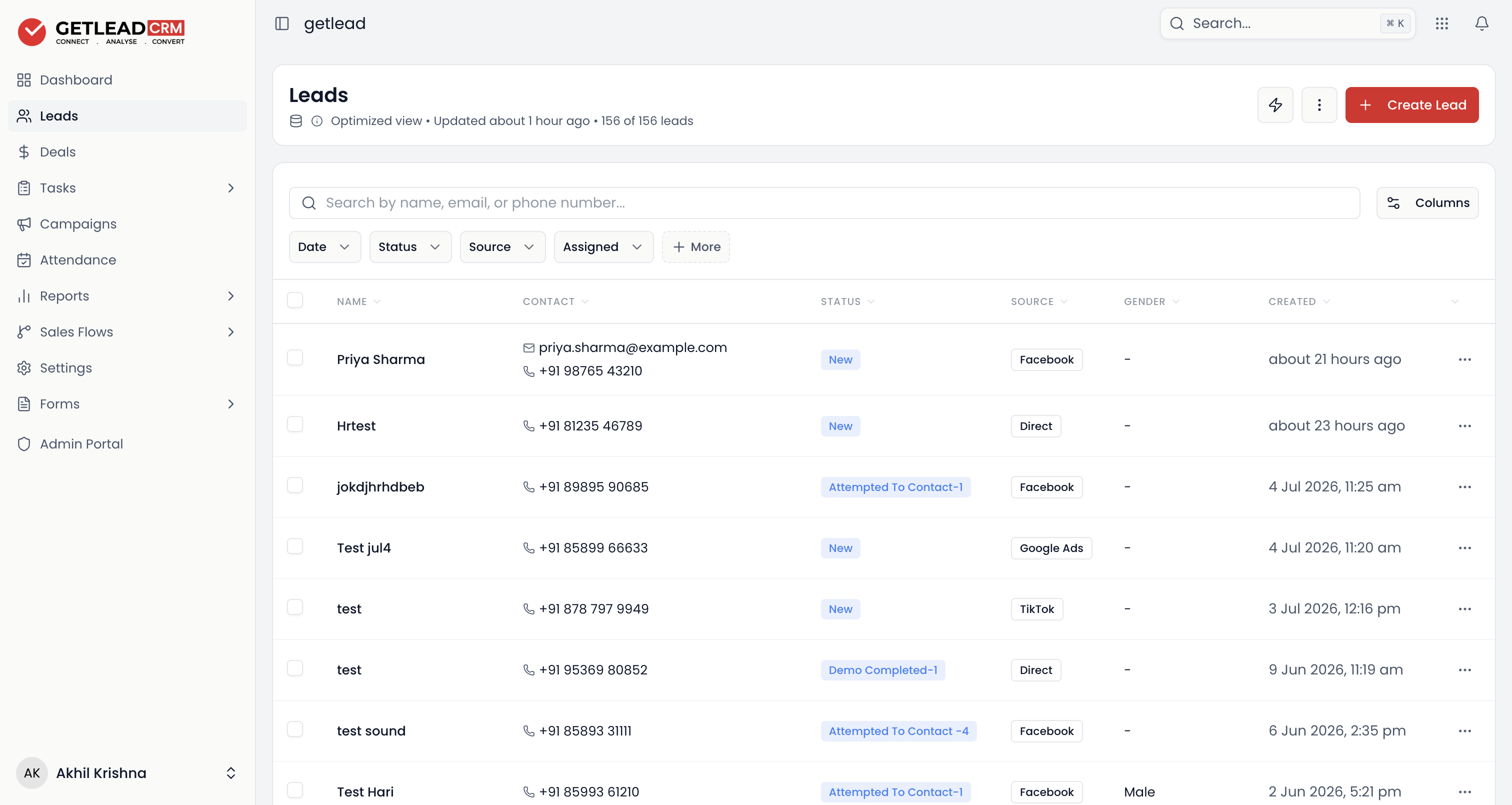
Task: Click the New status badge for Priya Sharma
Action: click(x=840, y=360)
